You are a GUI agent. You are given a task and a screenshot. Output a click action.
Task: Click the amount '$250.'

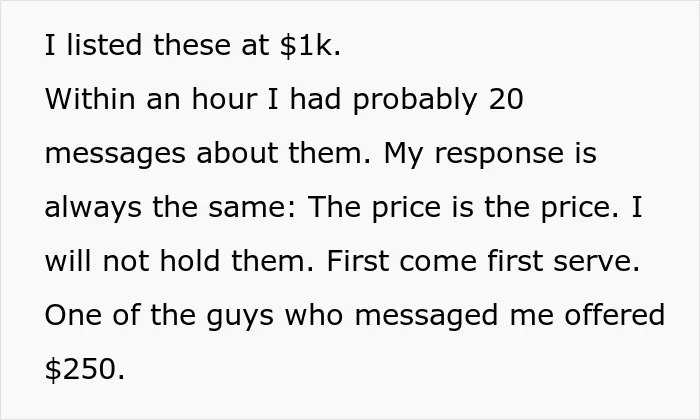[x=85, y=370]
